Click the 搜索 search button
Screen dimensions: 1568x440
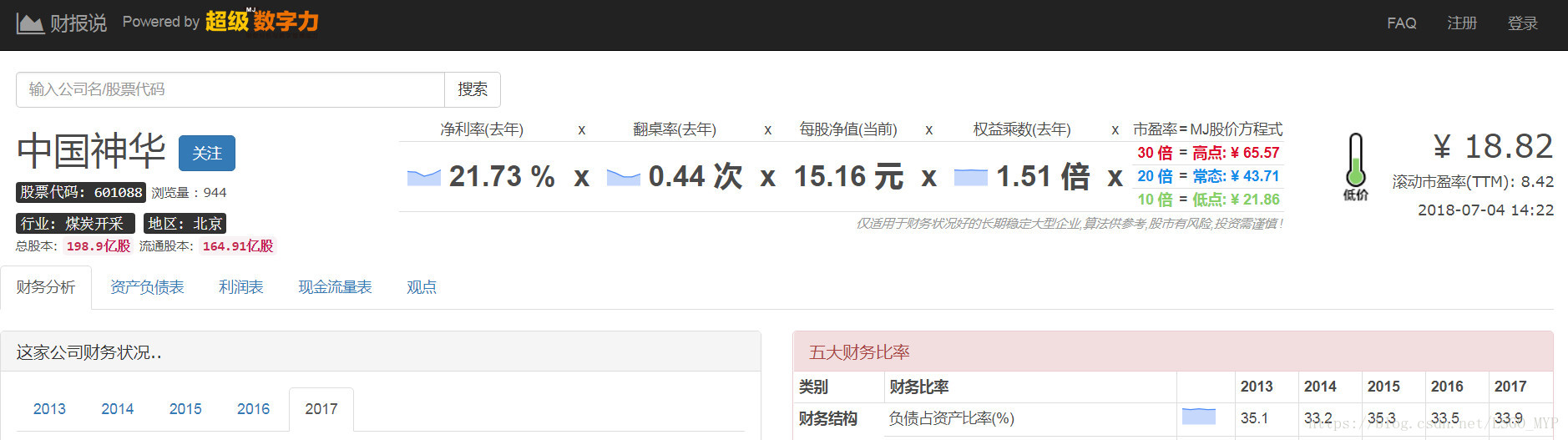473,89
